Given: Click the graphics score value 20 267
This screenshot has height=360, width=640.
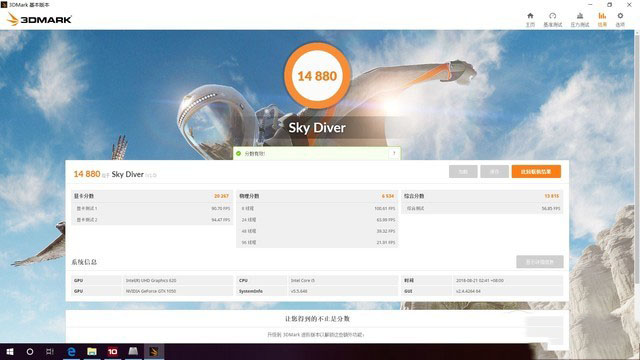Looking at the screenshot, I should click(221, 196).
